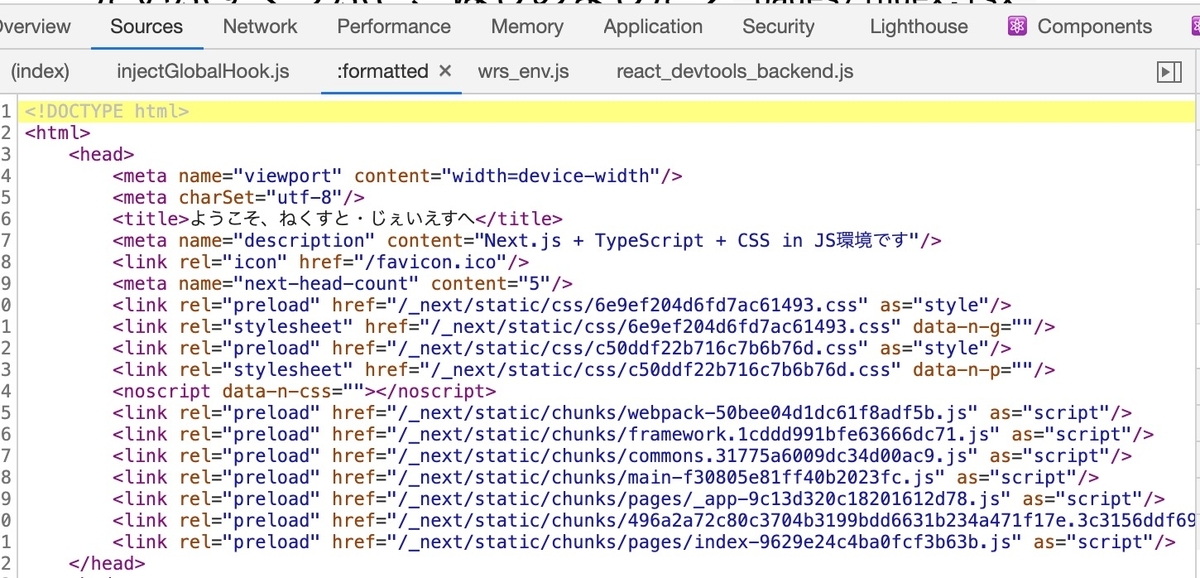The image size is (1200, 578).
Task: Click the 496a2a72c80c3704b3199bdd6631b234a471f17e chunk line
Action: 656,520
